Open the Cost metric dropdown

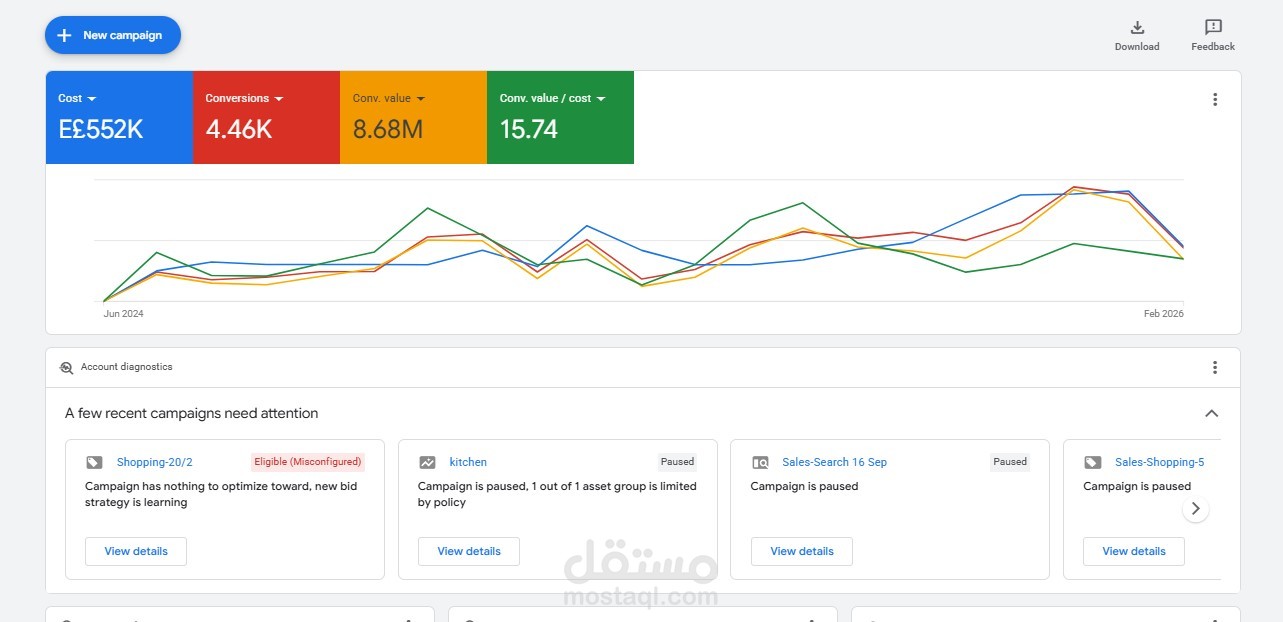click(x=77, y=98)
